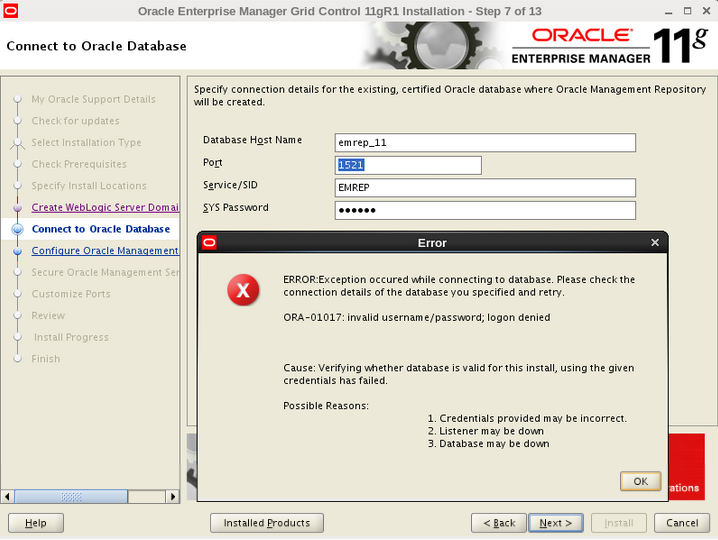The height and width of the screenshot is (540, 718).
Task: Click the step bullet beside Configure Oracle Management
Action: [x=17, y=251]
